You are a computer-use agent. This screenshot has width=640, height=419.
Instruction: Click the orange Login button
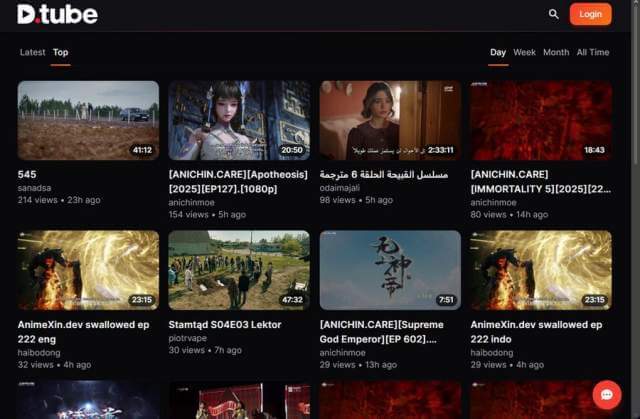pyautogui.click(x=590, y=14)
